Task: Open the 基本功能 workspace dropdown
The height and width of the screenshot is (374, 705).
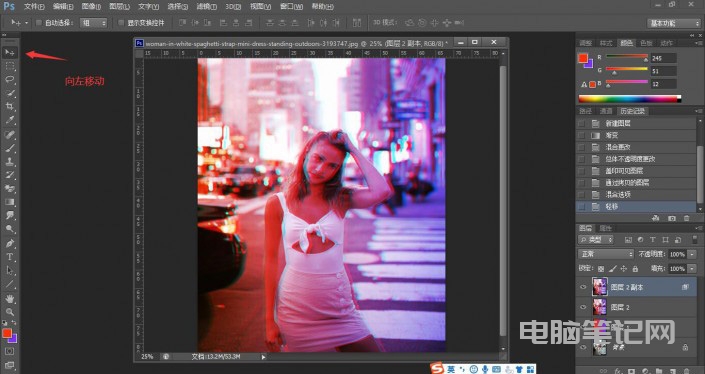Action: (674, 23)
